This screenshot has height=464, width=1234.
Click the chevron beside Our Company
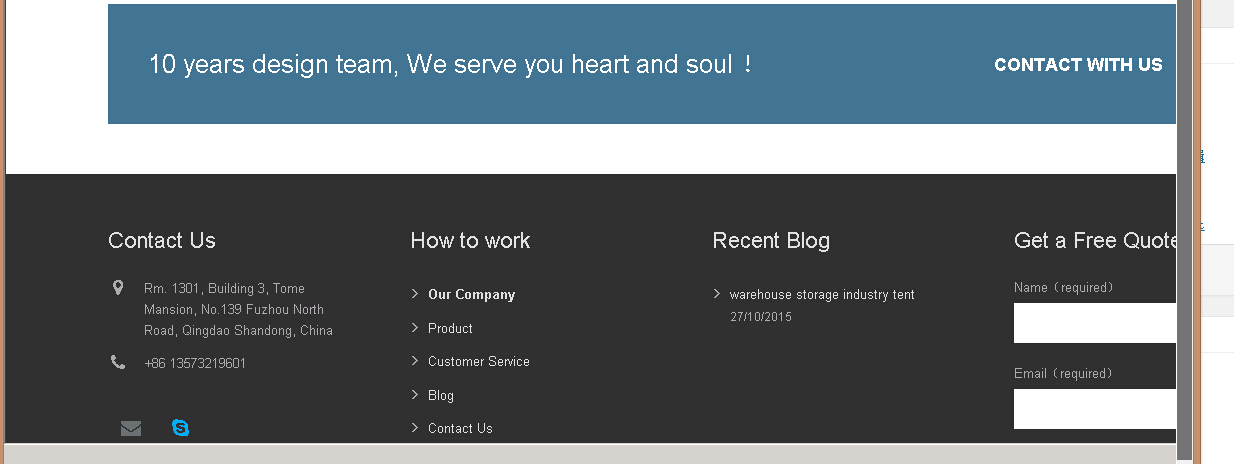click(415, 294)
